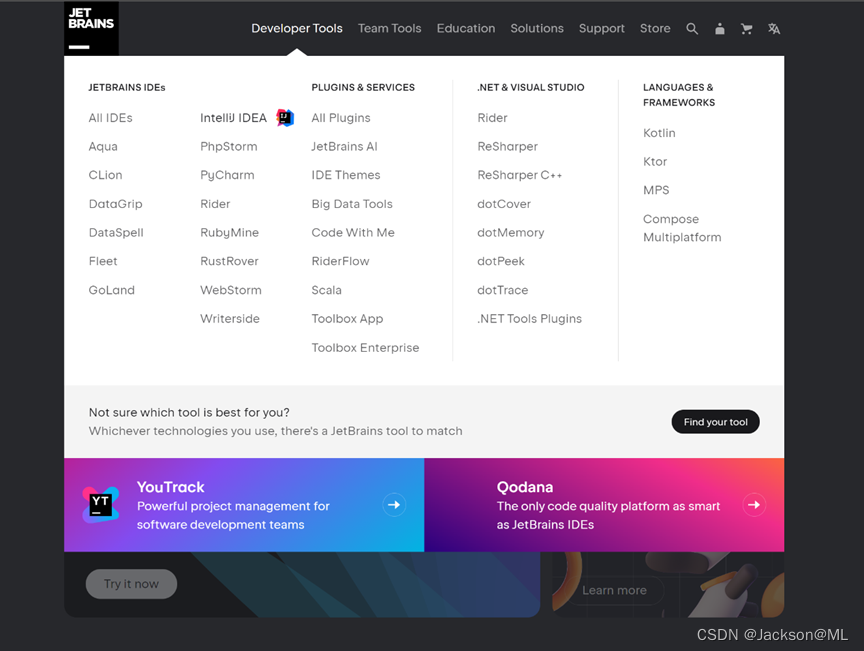
Task: Open the PyCharm link
Action: click(x=227, y=175)
